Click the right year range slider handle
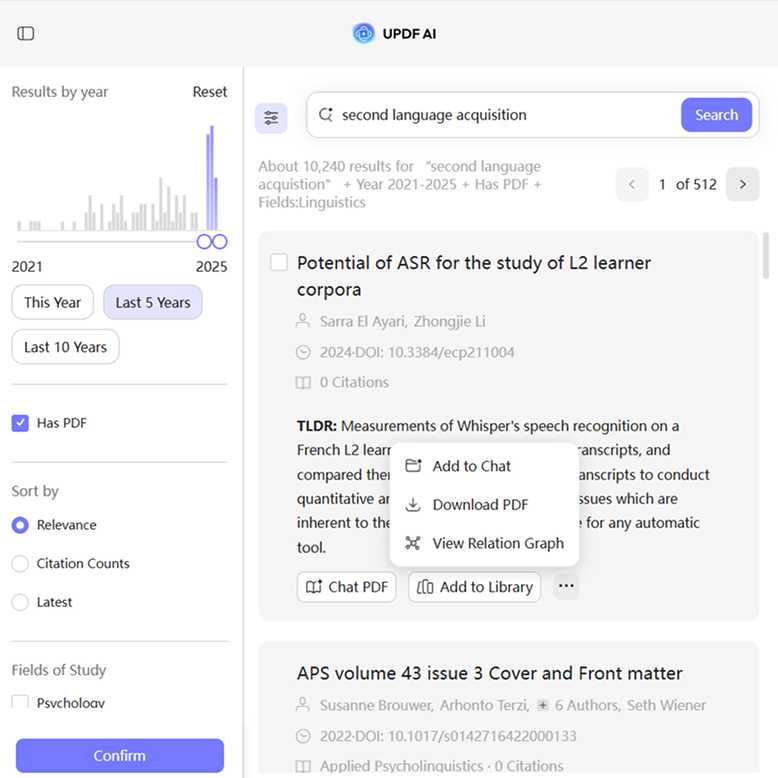 click(x=220, y=241)
